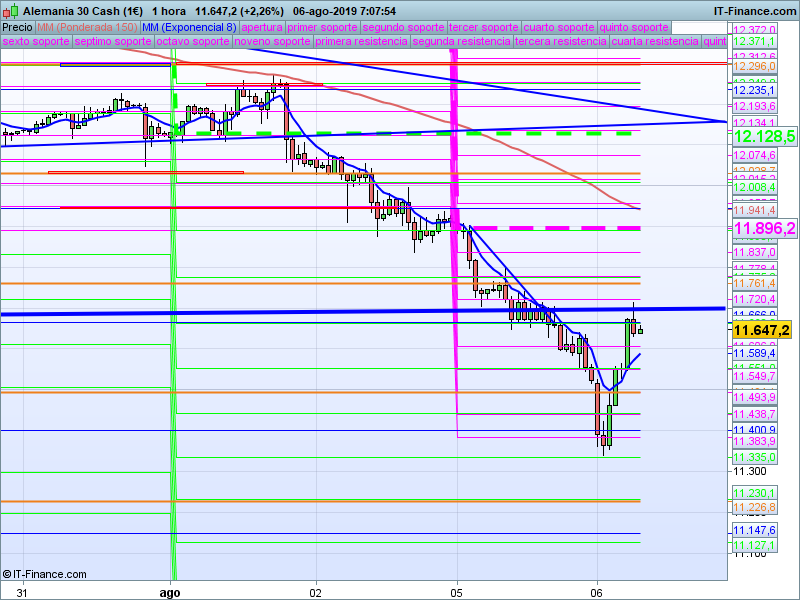
Task: Click the octavo soporte legend label
Action: click(193, 41)
